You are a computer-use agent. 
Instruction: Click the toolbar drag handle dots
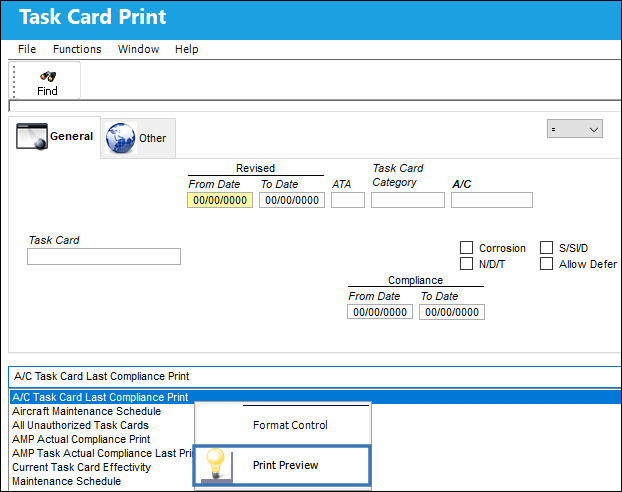pyautogui.click(x=14, y=81)
